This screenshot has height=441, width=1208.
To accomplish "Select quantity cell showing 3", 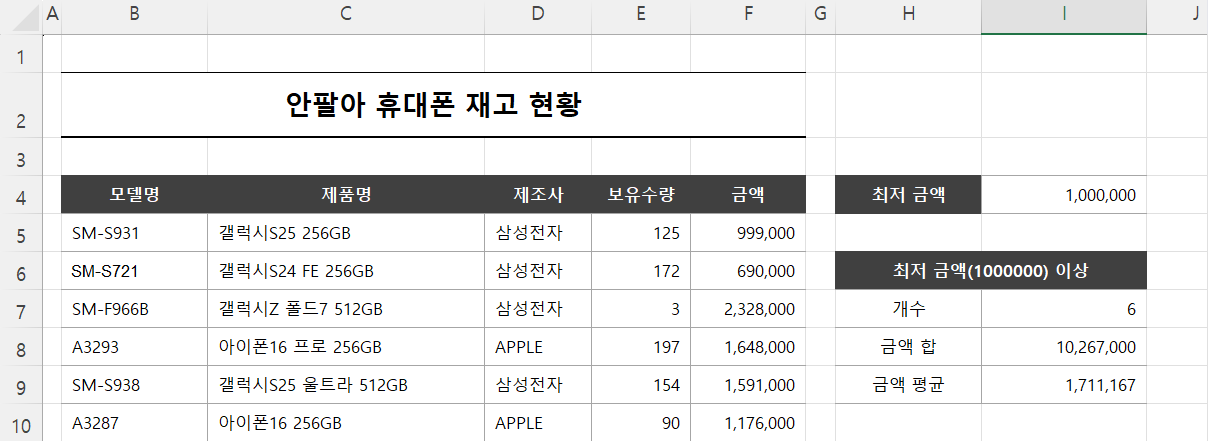I will [x=641, y=309].
